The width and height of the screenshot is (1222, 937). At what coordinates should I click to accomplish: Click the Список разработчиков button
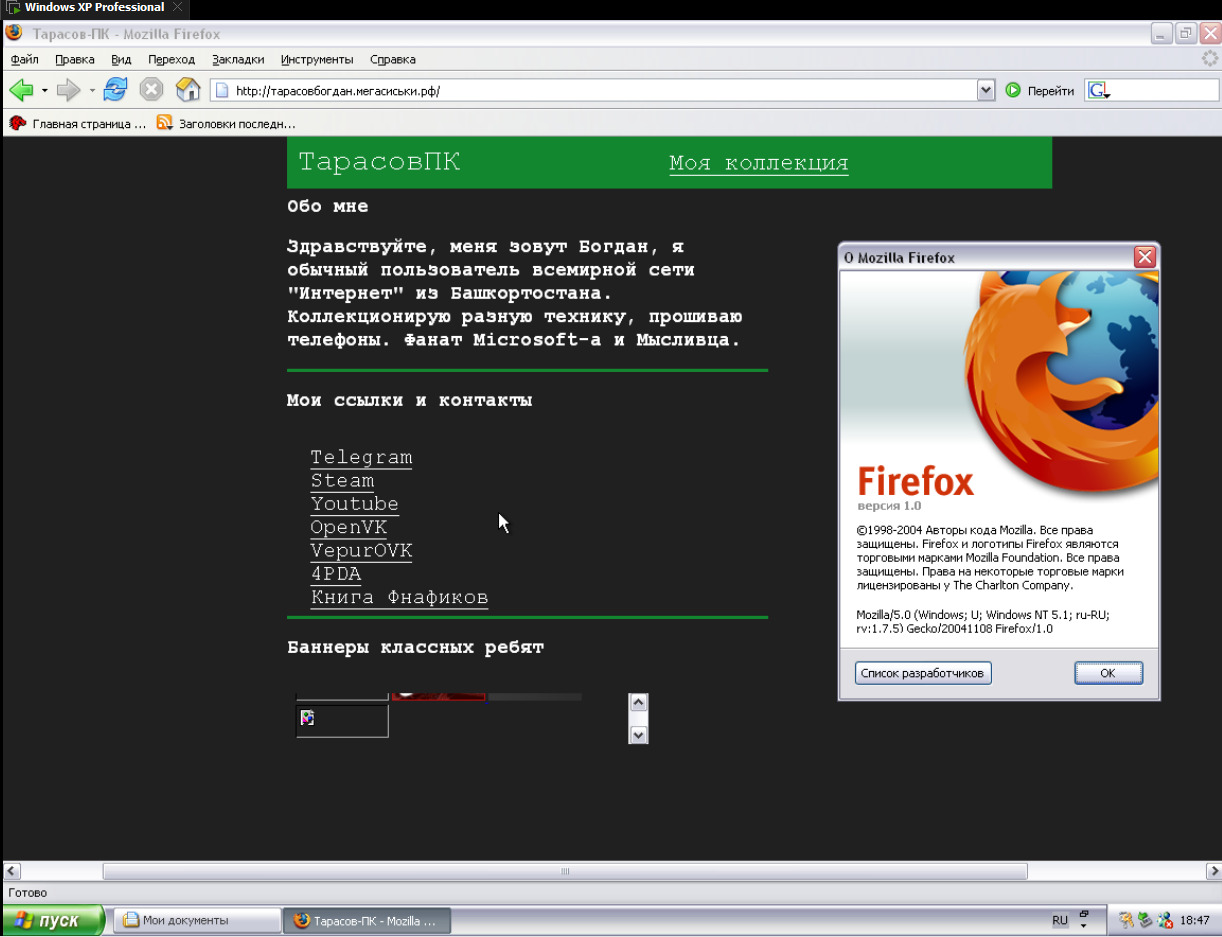coord(923,673)
